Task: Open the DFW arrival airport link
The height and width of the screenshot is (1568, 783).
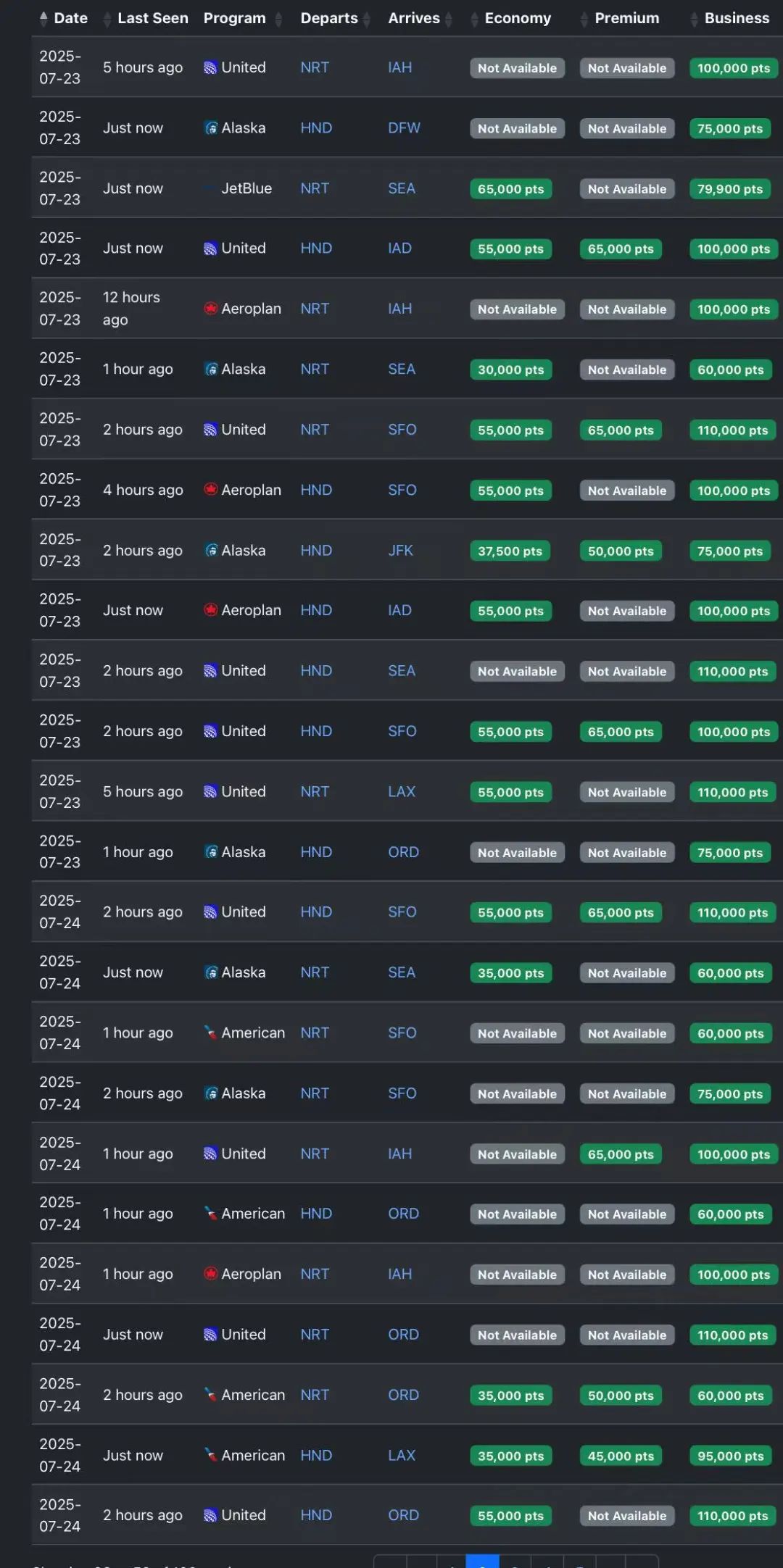Action: pyautogui.click(x=404, y=128)
